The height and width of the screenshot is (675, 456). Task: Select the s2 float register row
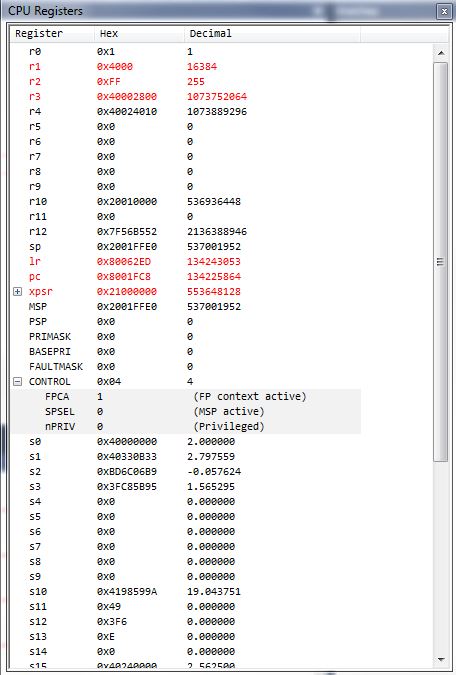coord(186,472)
